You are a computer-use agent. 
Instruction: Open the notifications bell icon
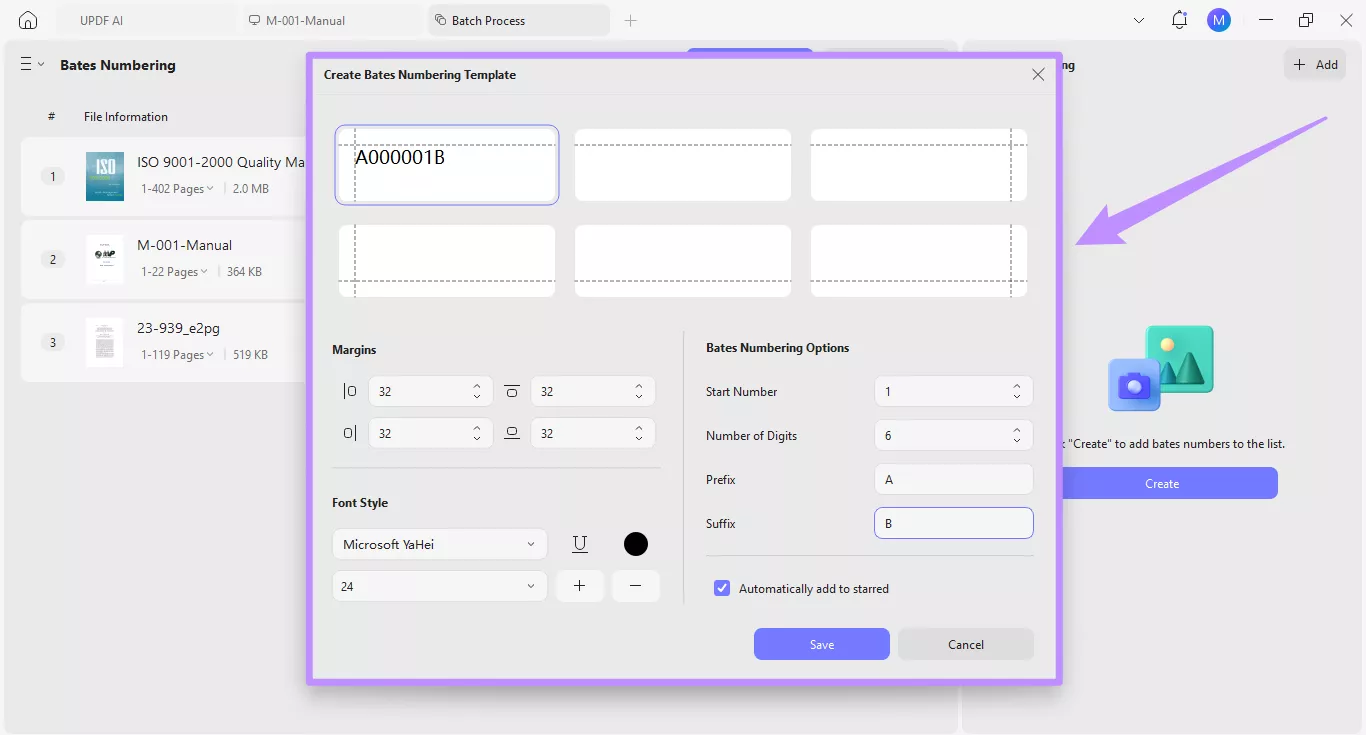click(1179, 19)
